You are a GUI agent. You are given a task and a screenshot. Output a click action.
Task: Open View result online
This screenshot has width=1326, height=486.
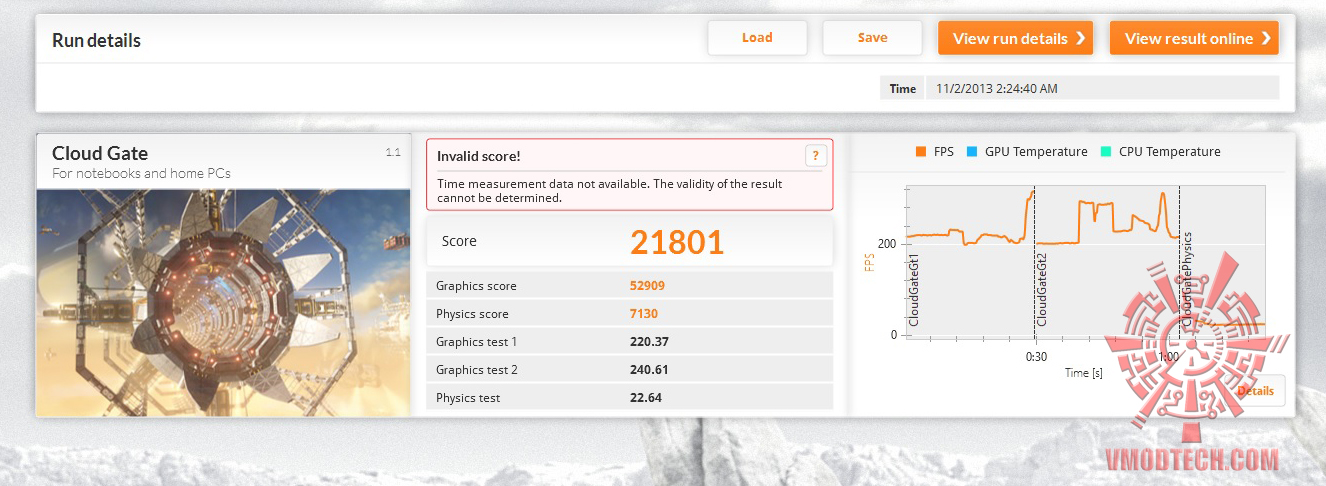tap(1194, 38)
